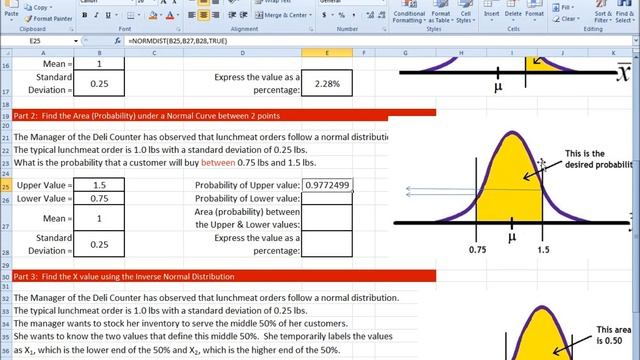Toggle italic formatting
Viewport: 640px width, 360px height.
(x=96, y=15)
